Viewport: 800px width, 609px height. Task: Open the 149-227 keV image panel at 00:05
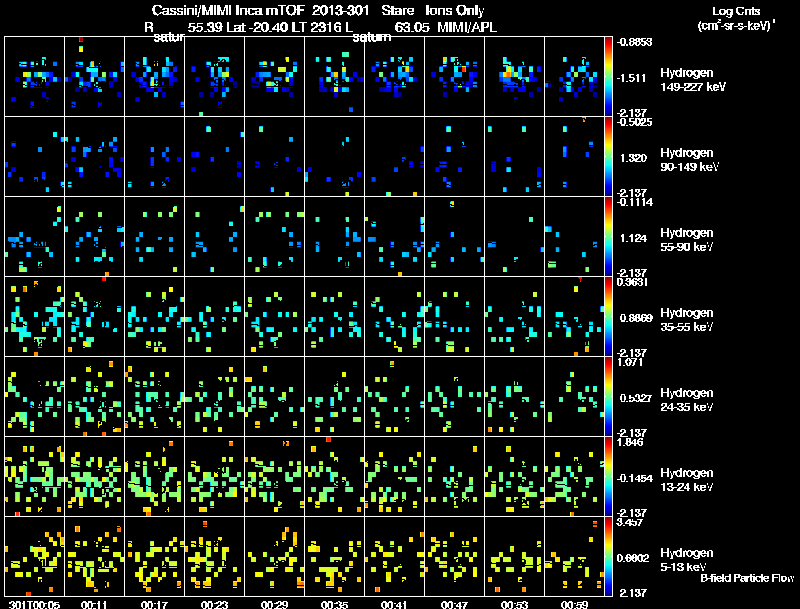[x=34, y=77]
